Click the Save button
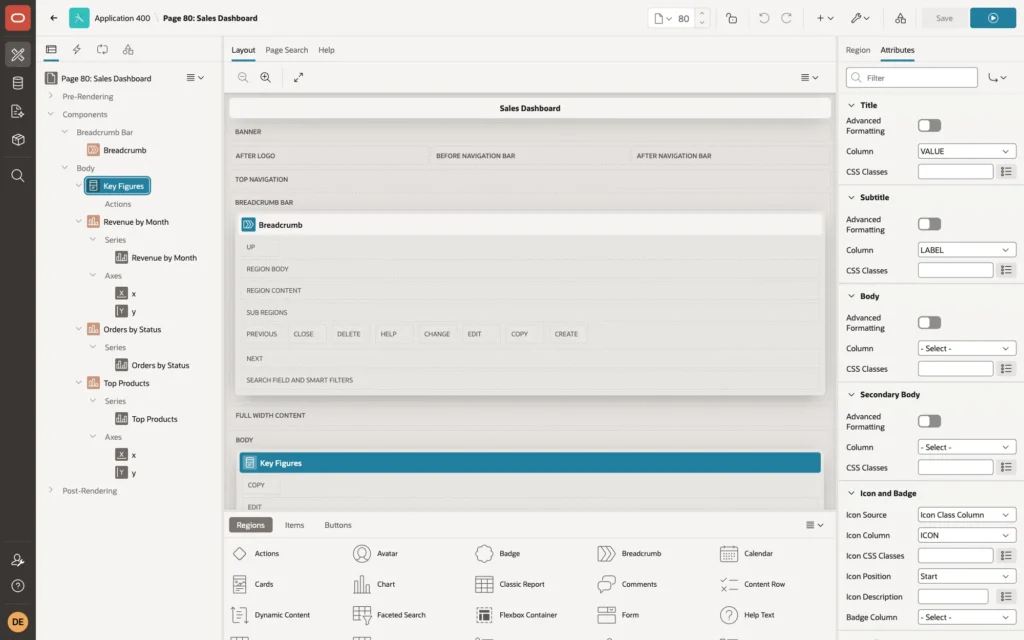 (944, 18)
